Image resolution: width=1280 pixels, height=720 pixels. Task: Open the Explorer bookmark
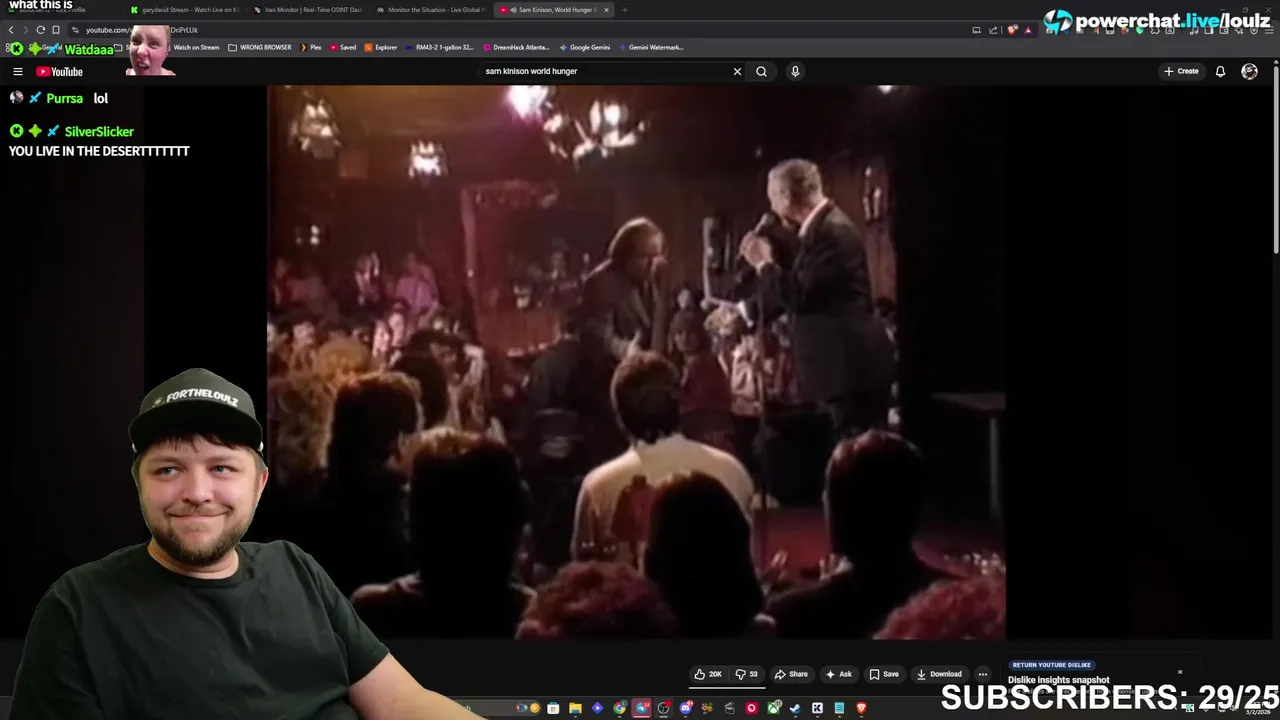click(381, 47)
